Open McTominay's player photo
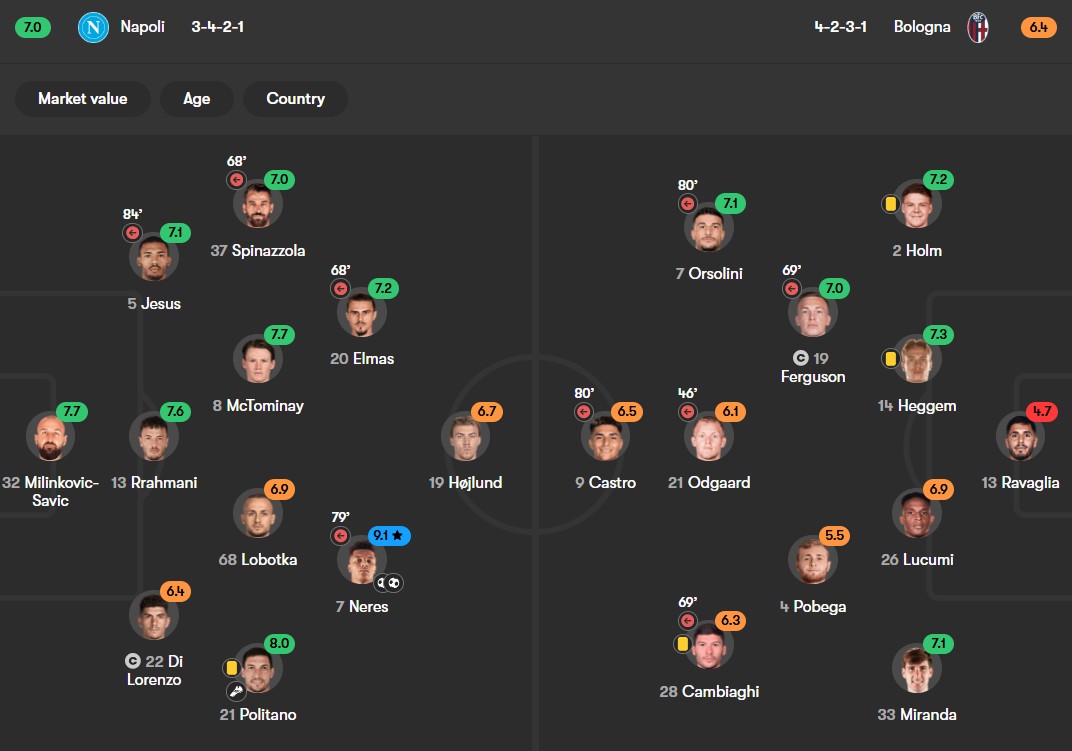This screenshot has height=751, width=1072. coord(258,360)
